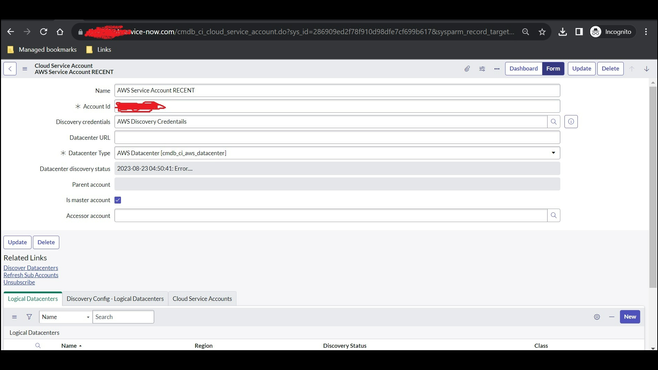
Task: Click Update button in form header
Action: coord(582,68)
